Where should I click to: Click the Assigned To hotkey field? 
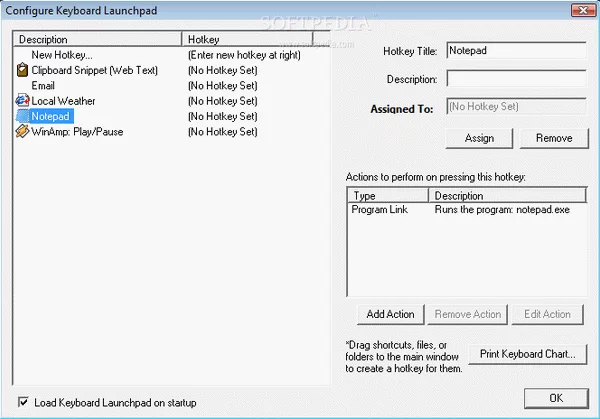[x=516, y=106]
